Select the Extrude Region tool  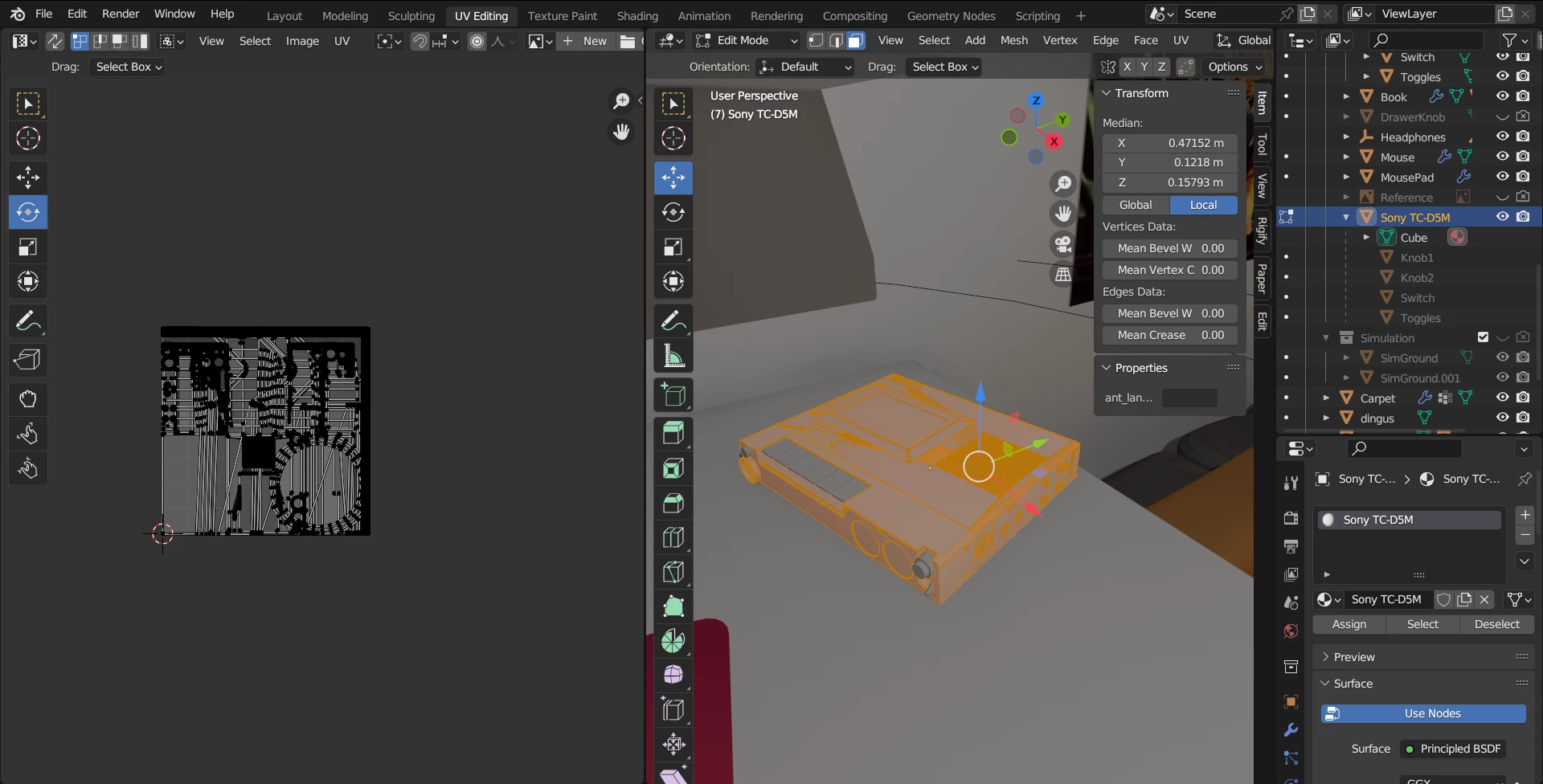[x=673, y=434]
